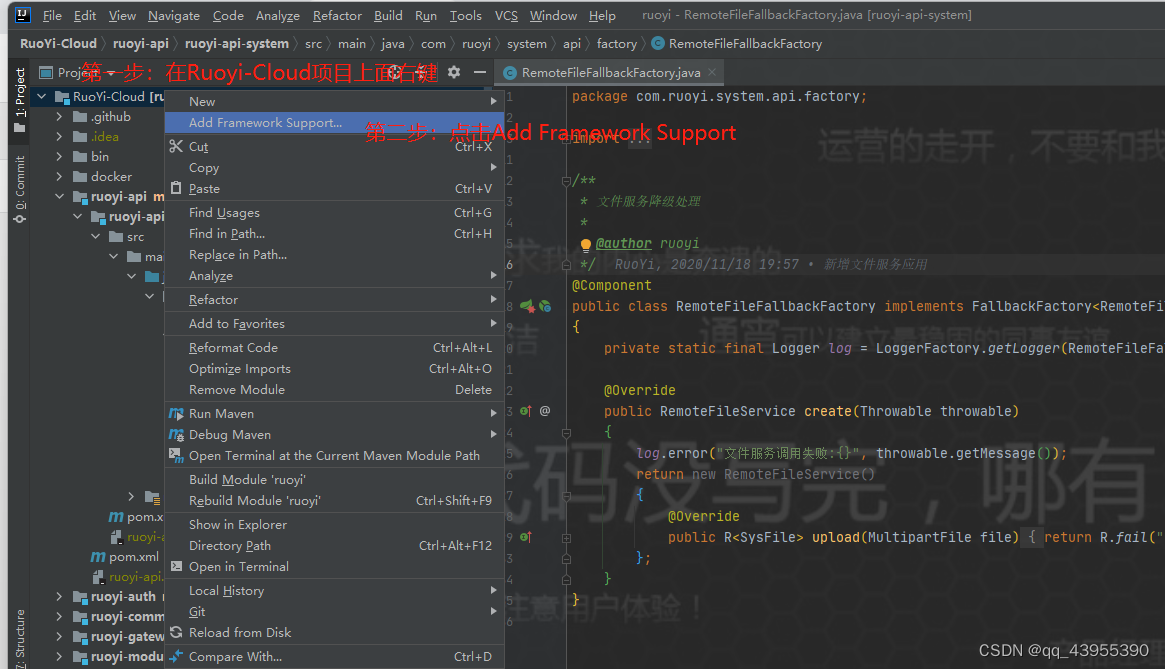1165x669 pixels.
Task: Open the Navigate menu
Action: (x=174, y=16)
